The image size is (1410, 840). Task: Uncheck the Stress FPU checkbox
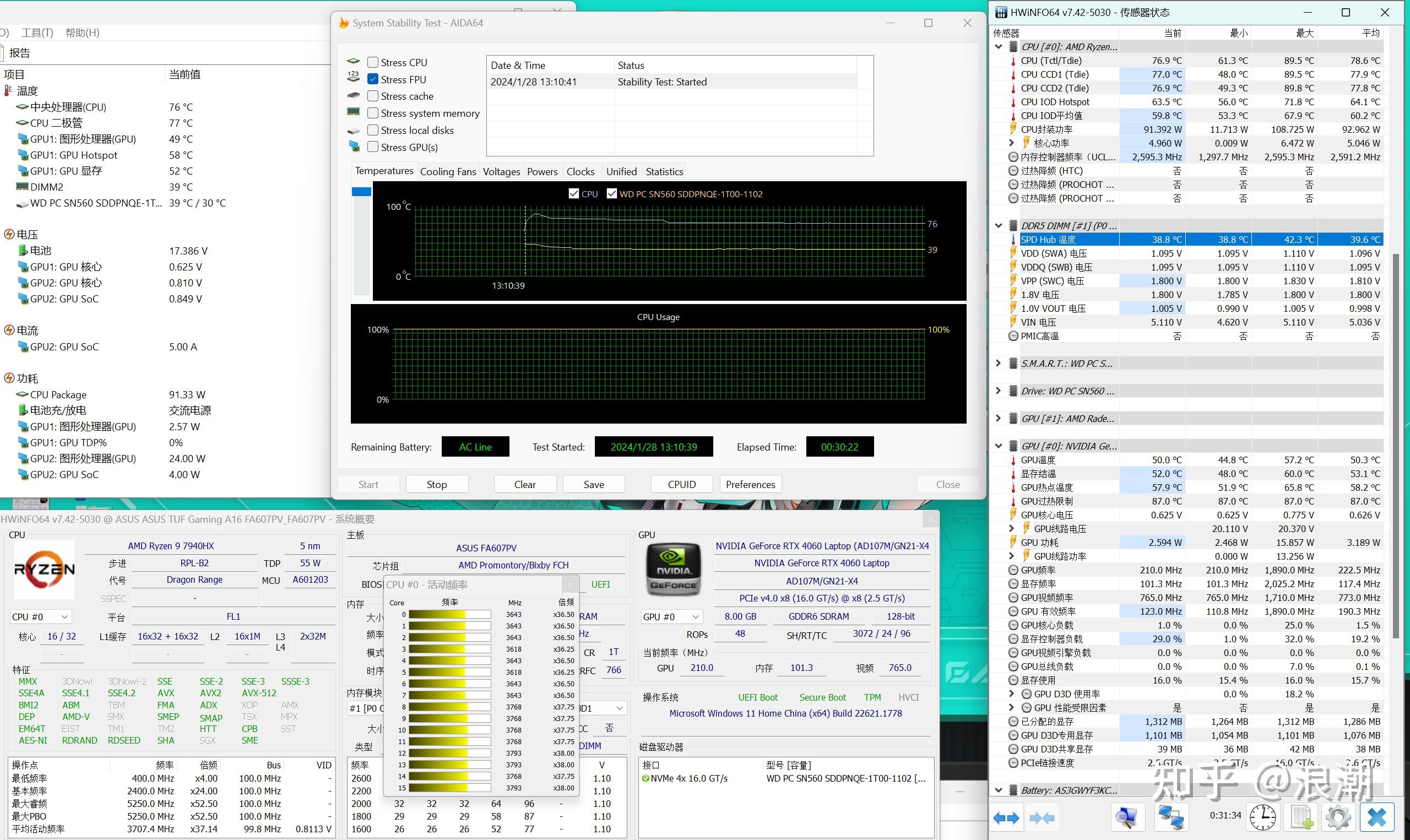pyautogui.click(x=373, y=79)
